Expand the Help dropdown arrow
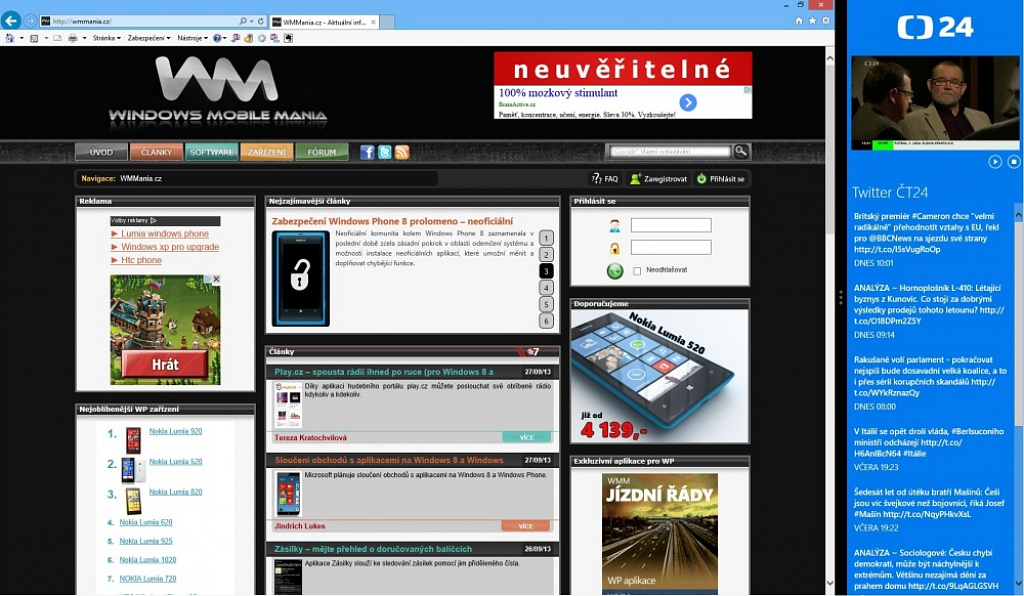 (x=225, y=38)
